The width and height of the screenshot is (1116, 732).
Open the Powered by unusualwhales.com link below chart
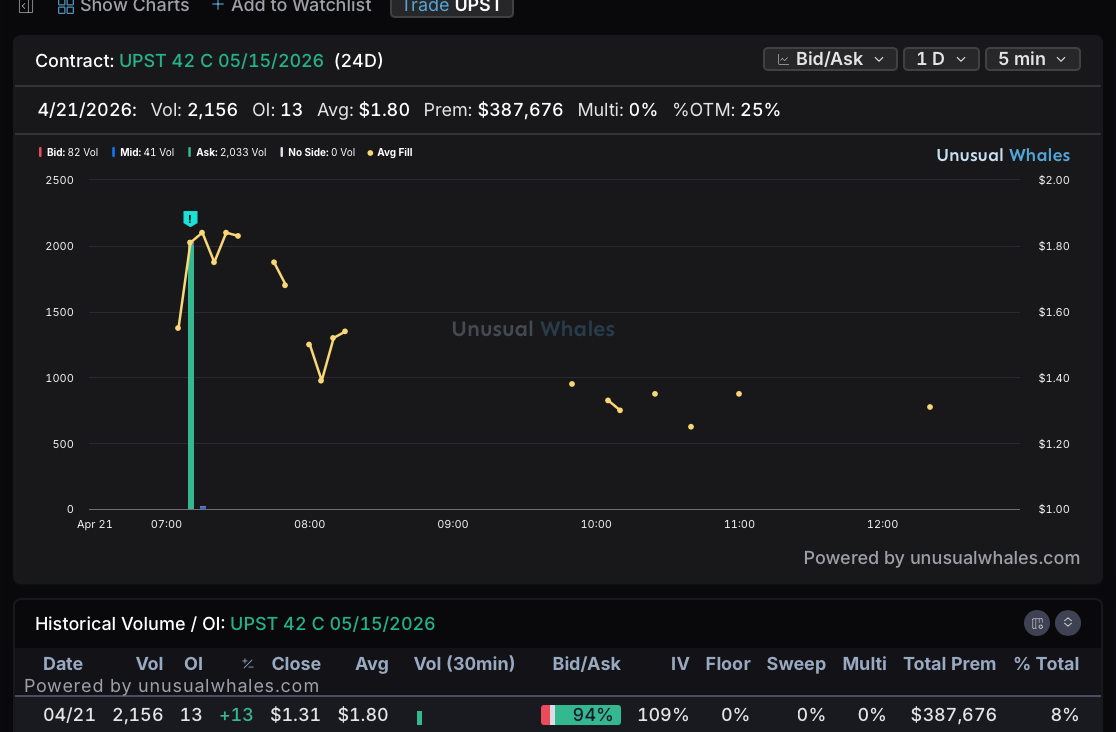pos(942,558)
